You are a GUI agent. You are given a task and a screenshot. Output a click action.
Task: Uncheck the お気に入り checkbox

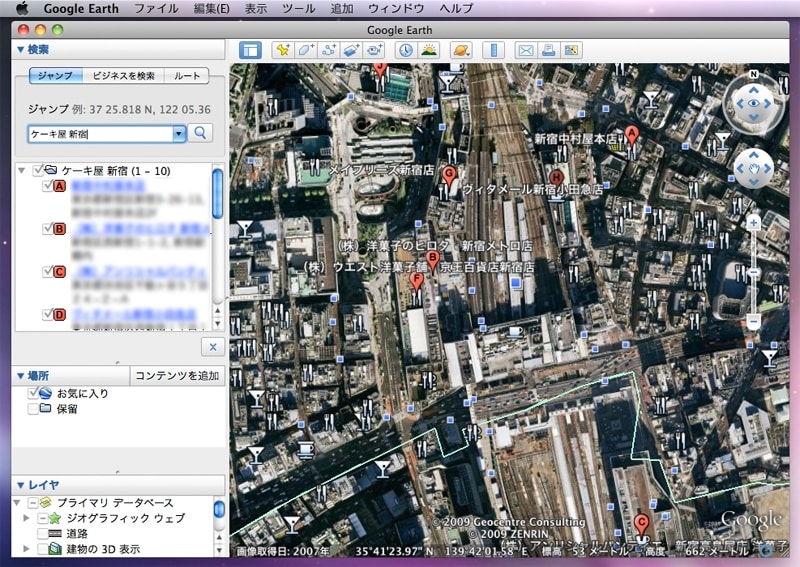point(34,393)
